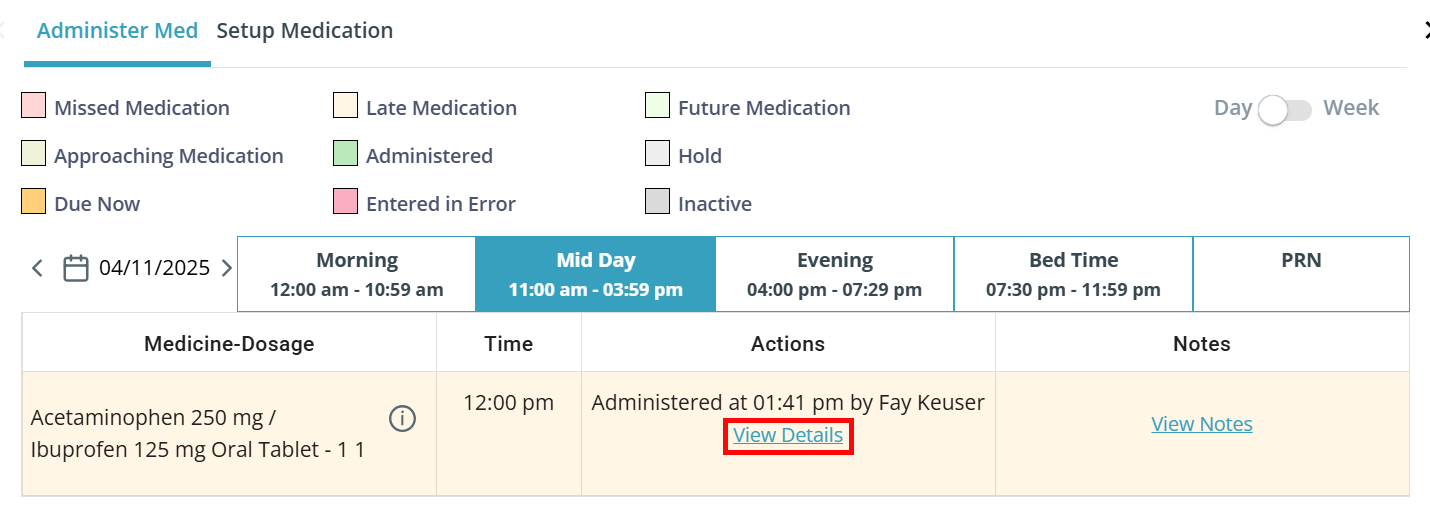
Task: Go to next day arrow
Action: point(226,268)
